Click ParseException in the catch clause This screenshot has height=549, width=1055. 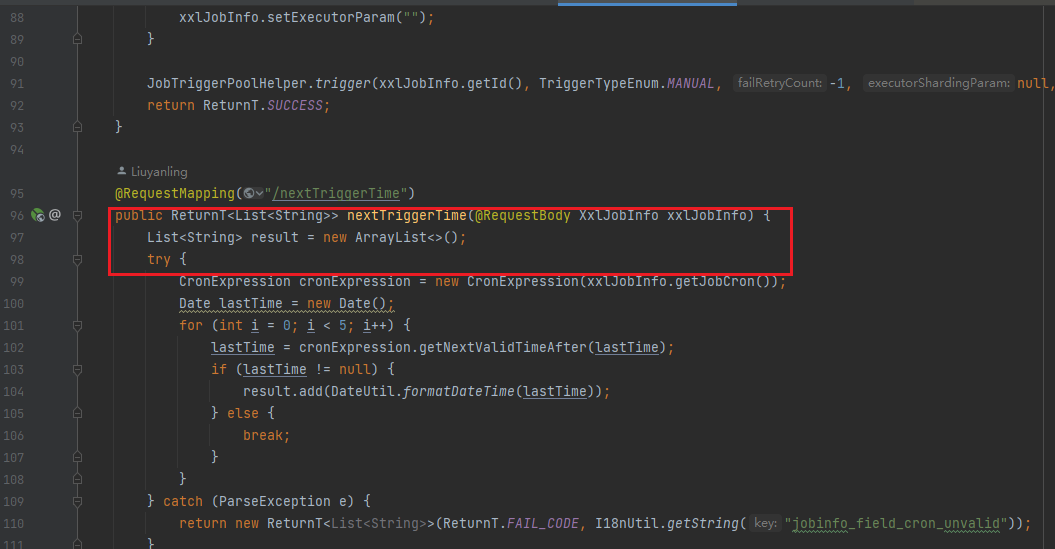coord(275,501)
